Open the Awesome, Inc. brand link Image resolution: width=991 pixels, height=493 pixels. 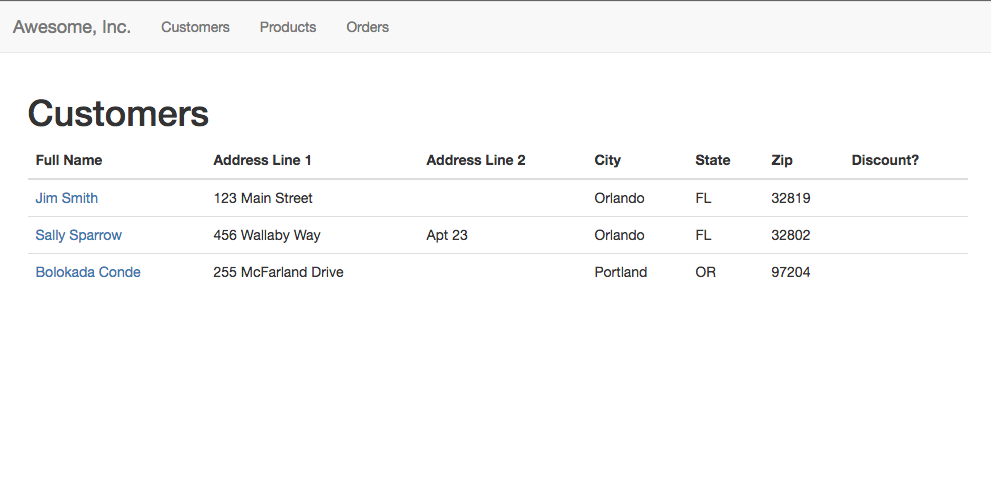click(x=71, y=27)
